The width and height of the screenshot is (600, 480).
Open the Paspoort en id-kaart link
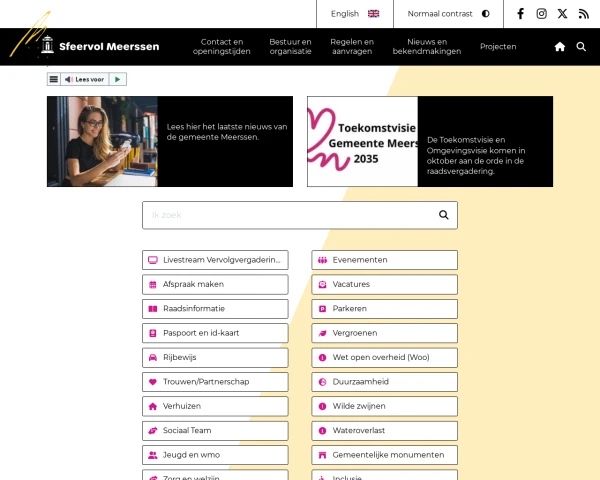coord(215,333)
